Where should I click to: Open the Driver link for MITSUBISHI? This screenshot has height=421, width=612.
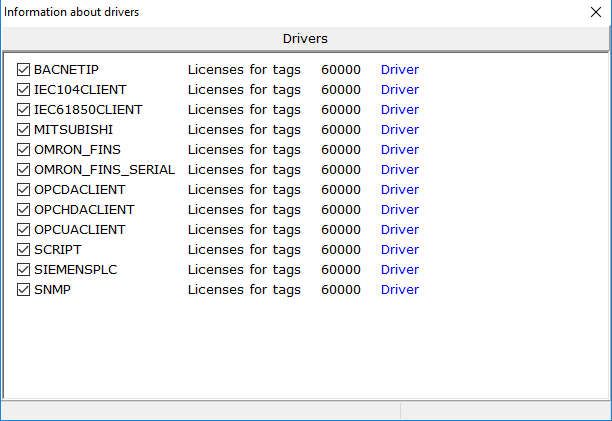400,130
